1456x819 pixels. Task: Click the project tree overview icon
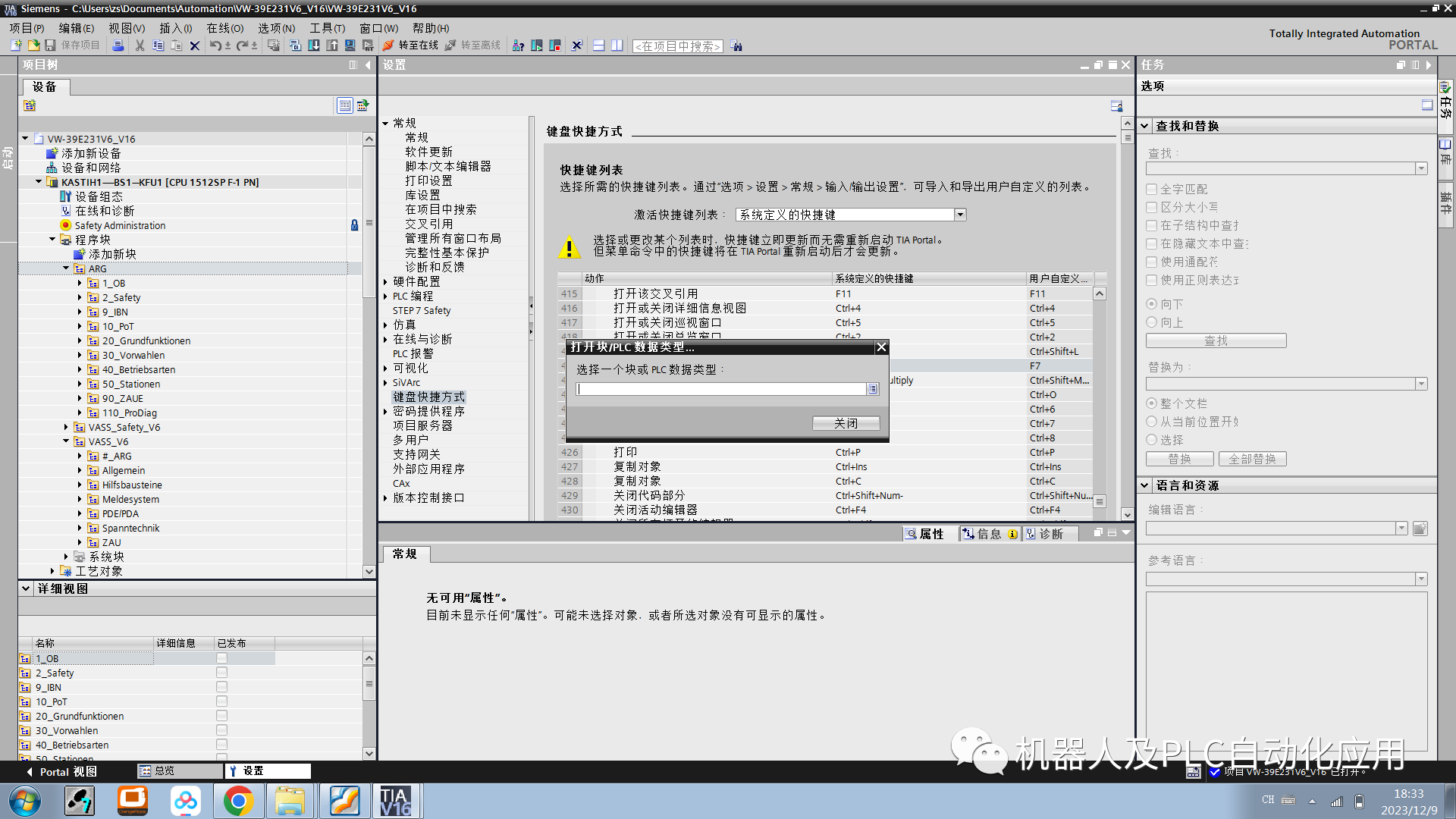345,105
